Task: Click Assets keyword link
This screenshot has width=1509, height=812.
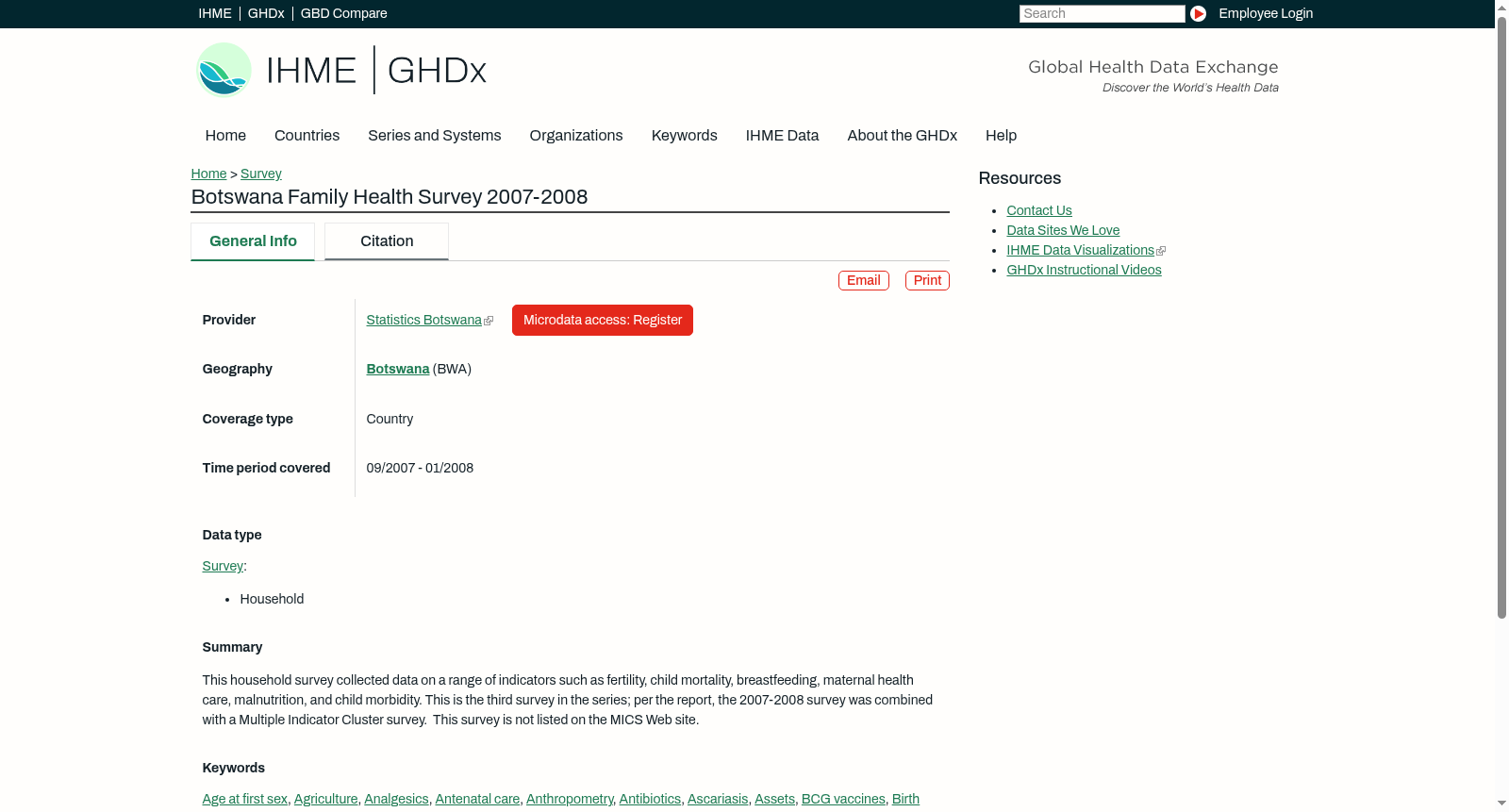Action: click(774, 799)
